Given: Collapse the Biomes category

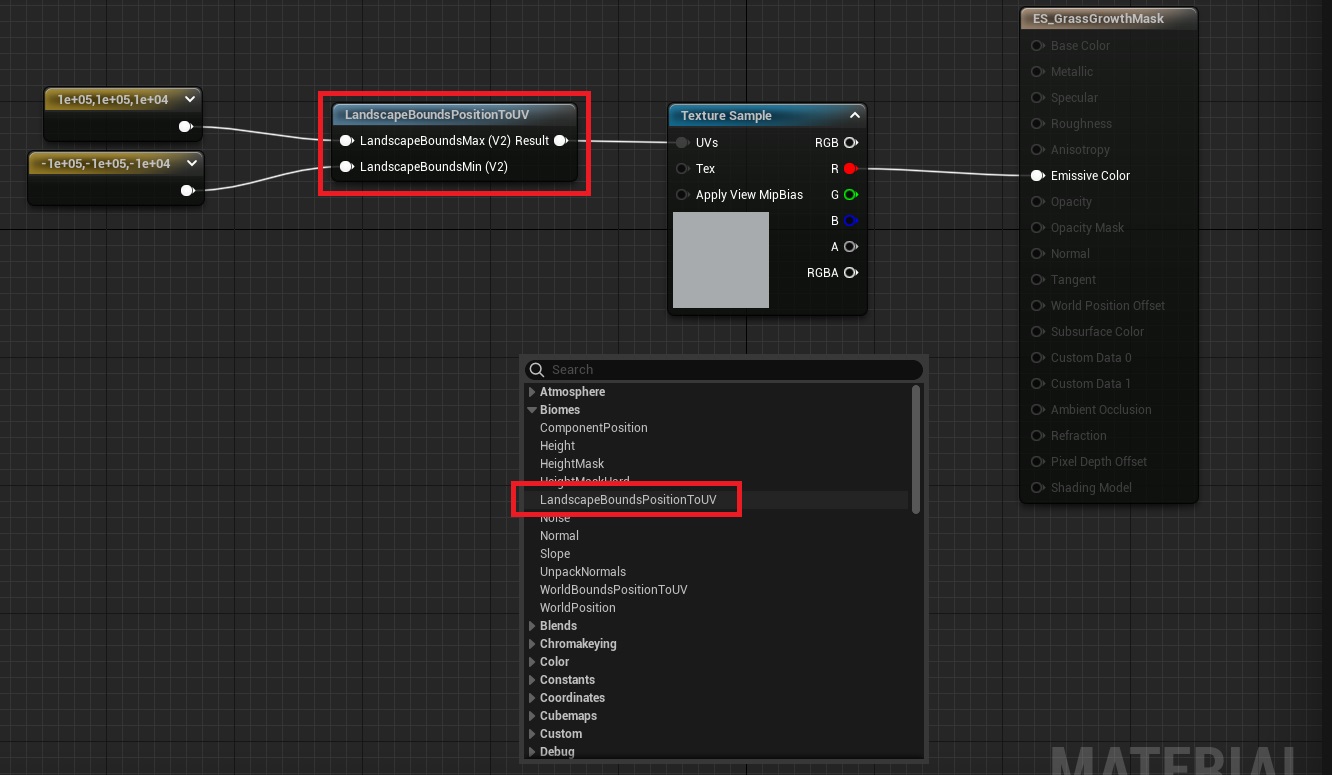Looking at the screenshot, I should (x=532, y=410).
